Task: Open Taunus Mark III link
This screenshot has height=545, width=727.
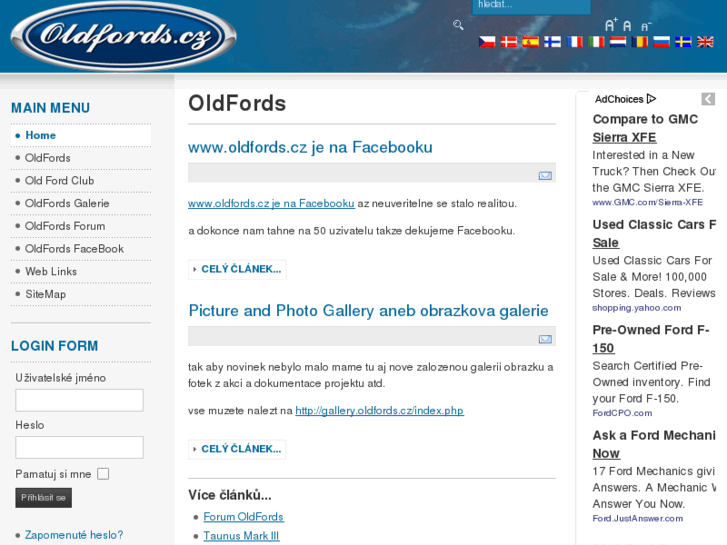Action: coord(241,536)
